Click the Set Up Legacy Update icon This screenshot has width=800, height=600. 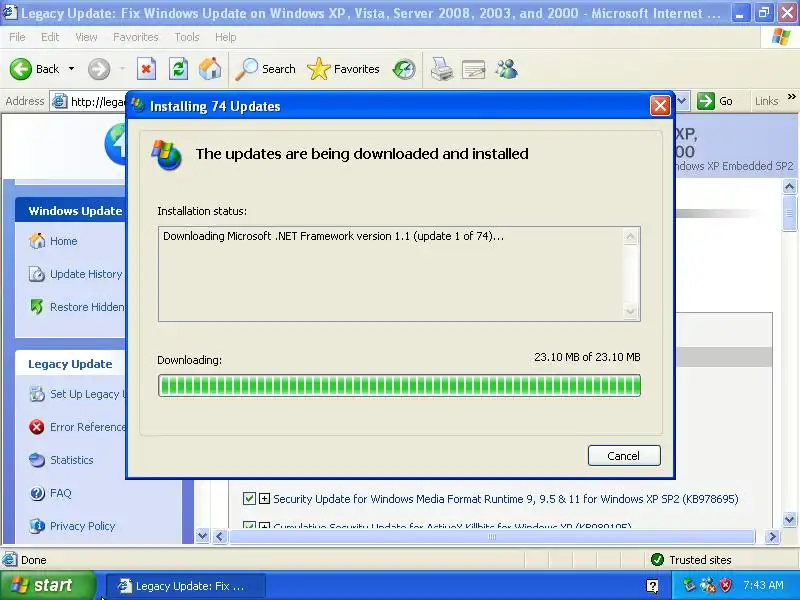tap(37, 394)
